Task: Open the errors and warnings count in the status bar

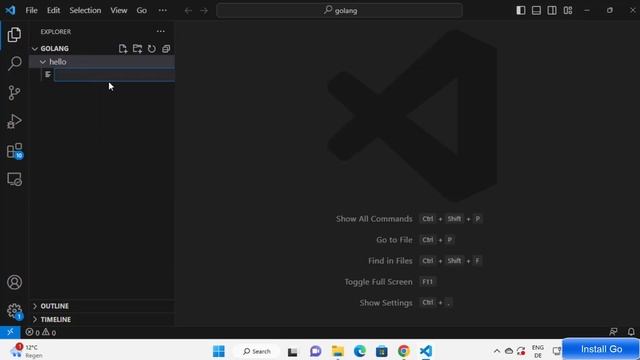Action: click(x=41, y=332)
